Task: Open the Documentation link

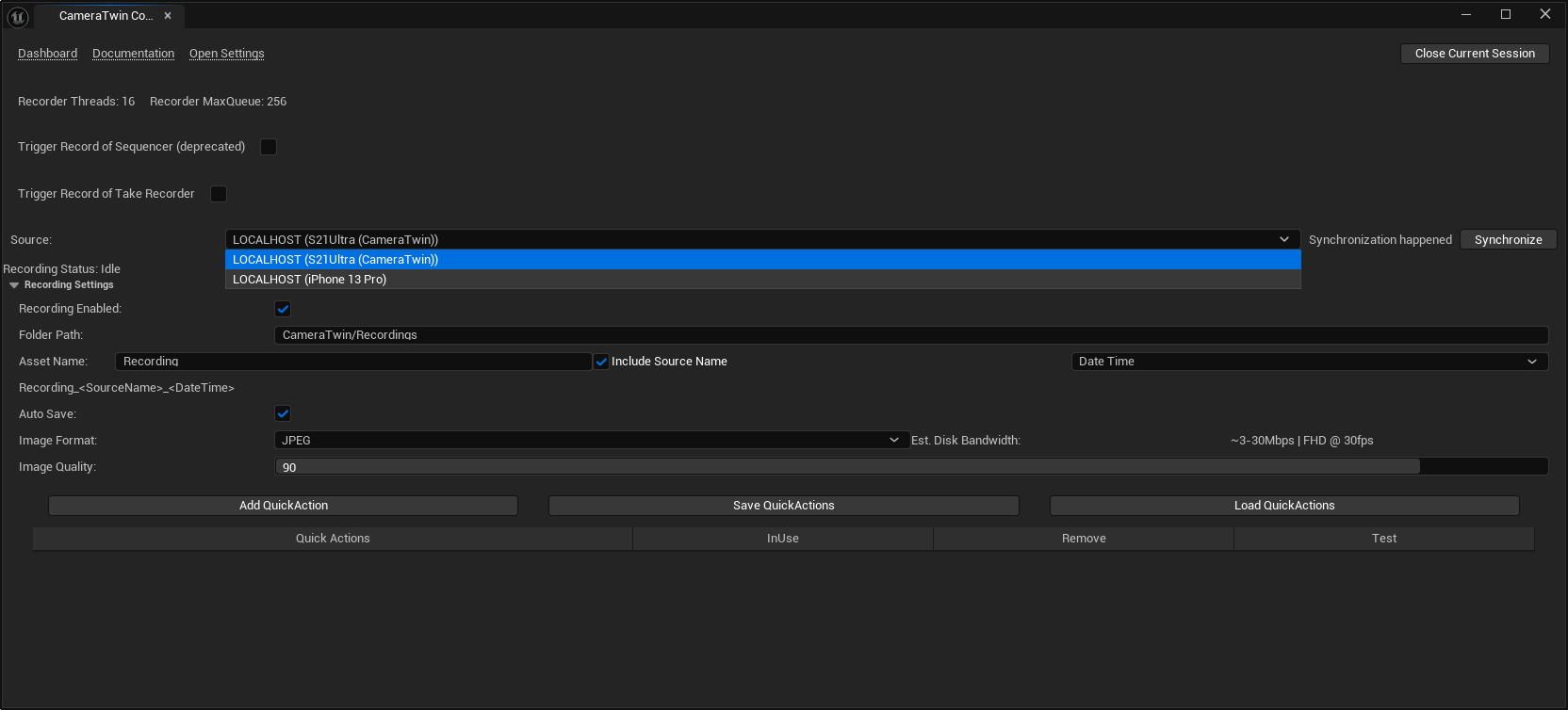Action: pos(133,54)
